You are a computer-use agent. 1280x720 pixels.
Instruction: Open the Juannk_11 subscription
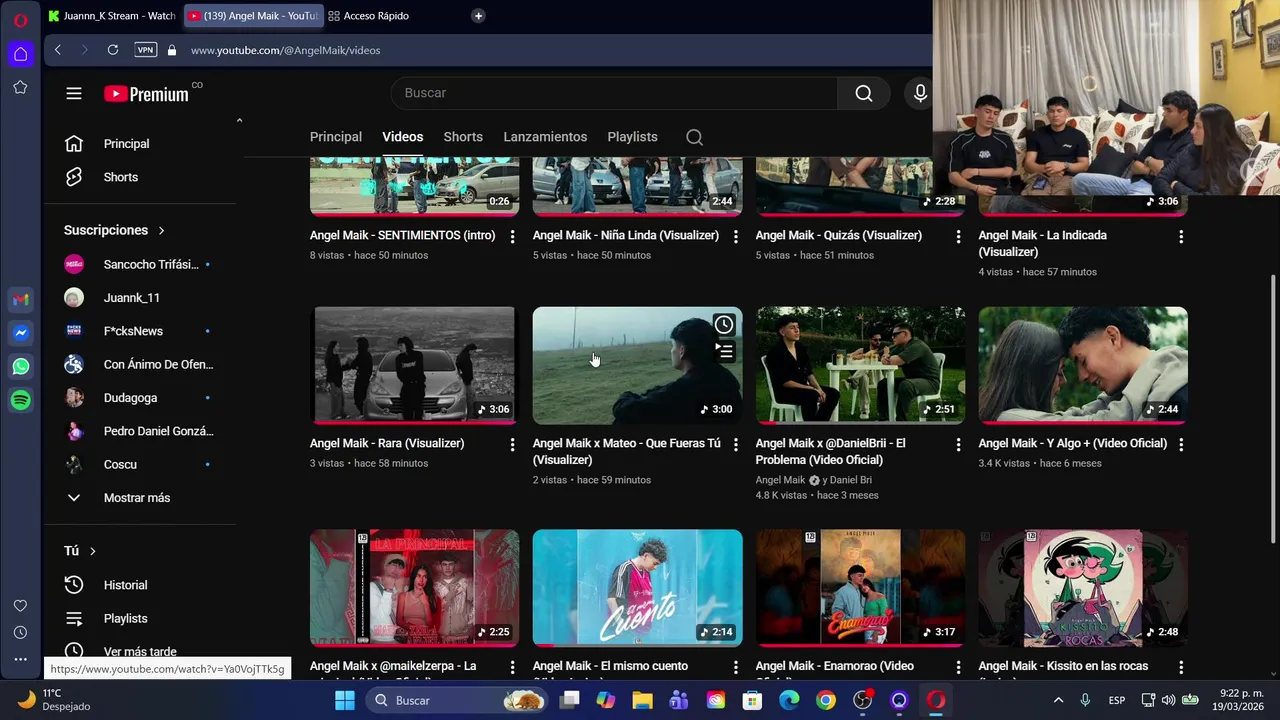[x=132, y=298]
